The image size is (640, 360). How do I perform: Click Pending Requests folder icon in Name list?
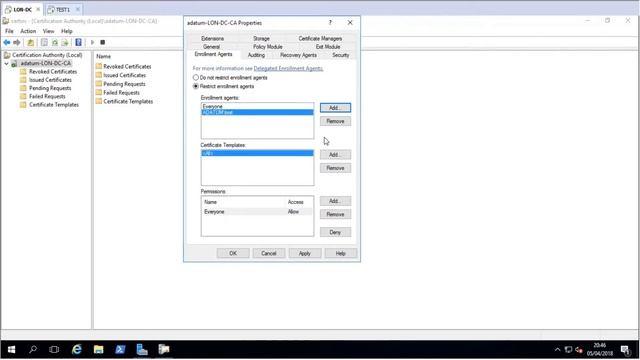pyautogui.click(x=99, y=84)
